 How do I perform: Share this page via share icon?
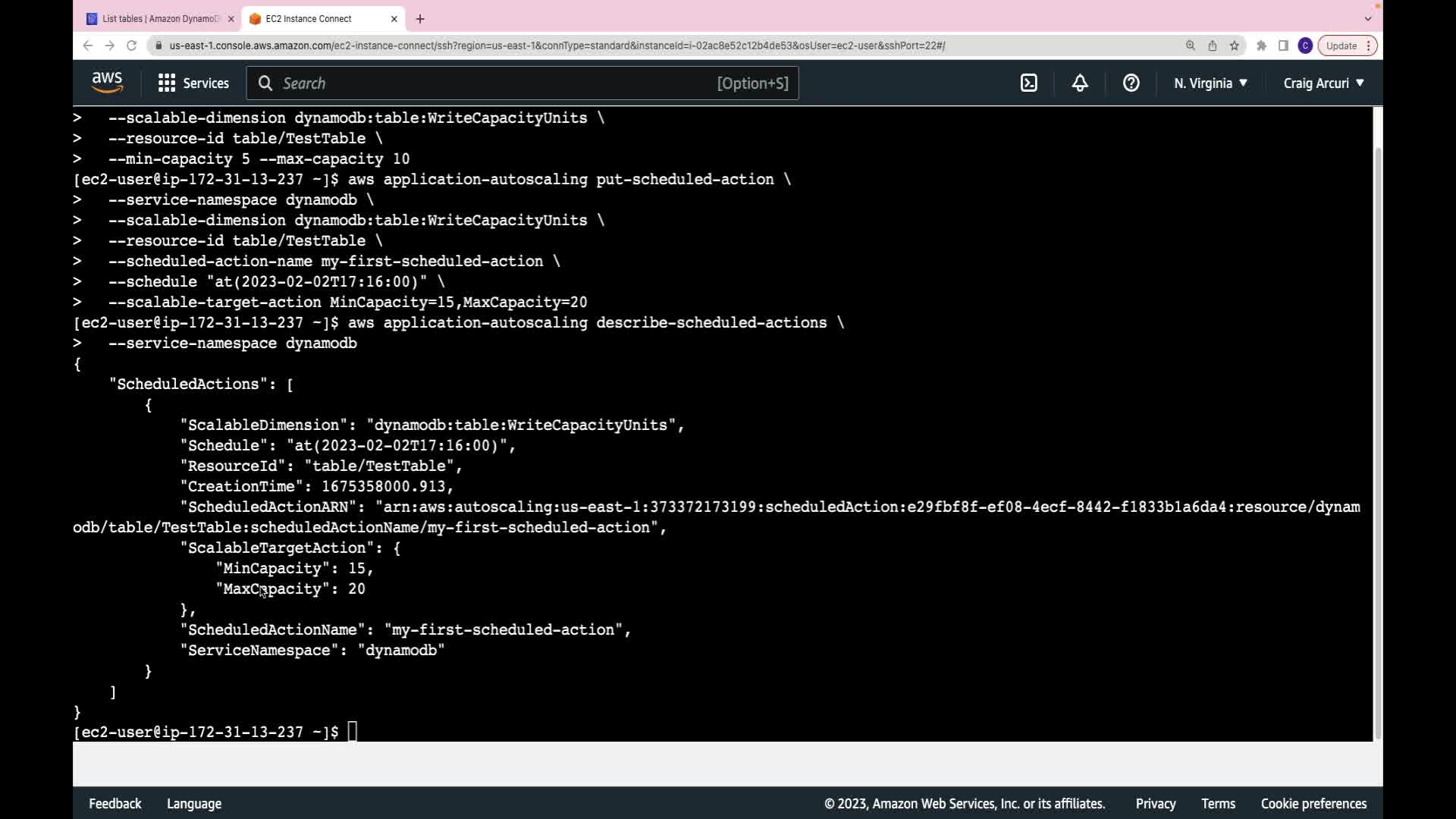click(x=1213, y=45)
